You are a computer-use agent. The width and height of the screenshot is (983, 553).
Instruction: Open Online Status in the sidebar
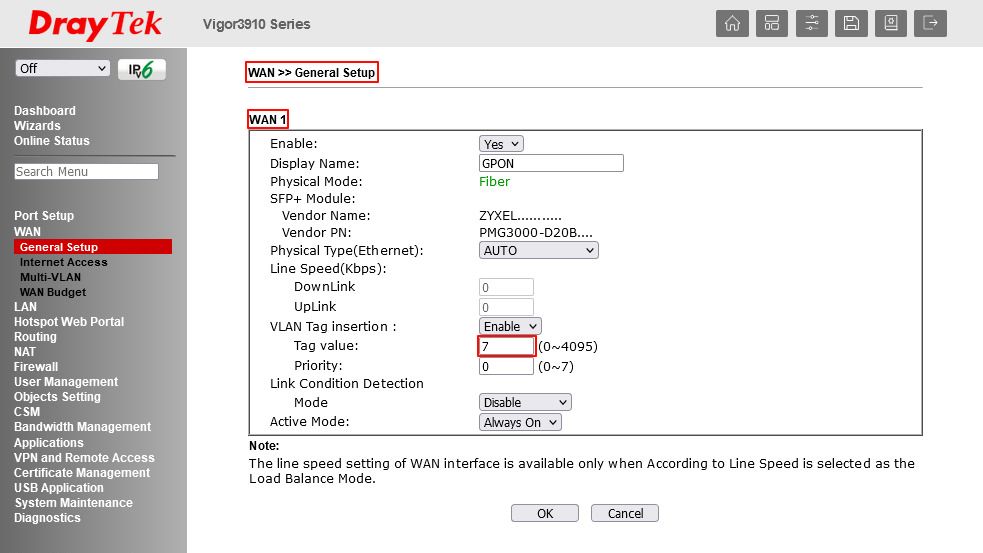point(51,141)
